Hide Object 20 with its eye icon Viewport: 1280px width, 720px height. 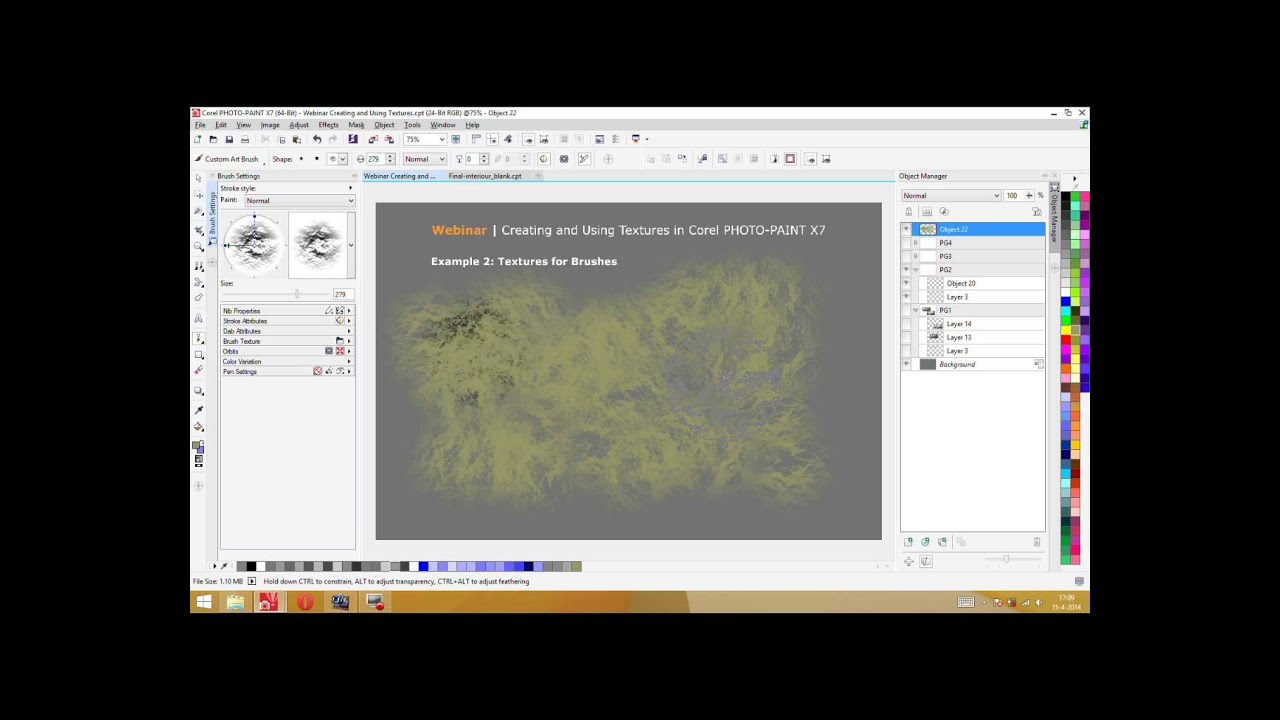coord(907,283)
